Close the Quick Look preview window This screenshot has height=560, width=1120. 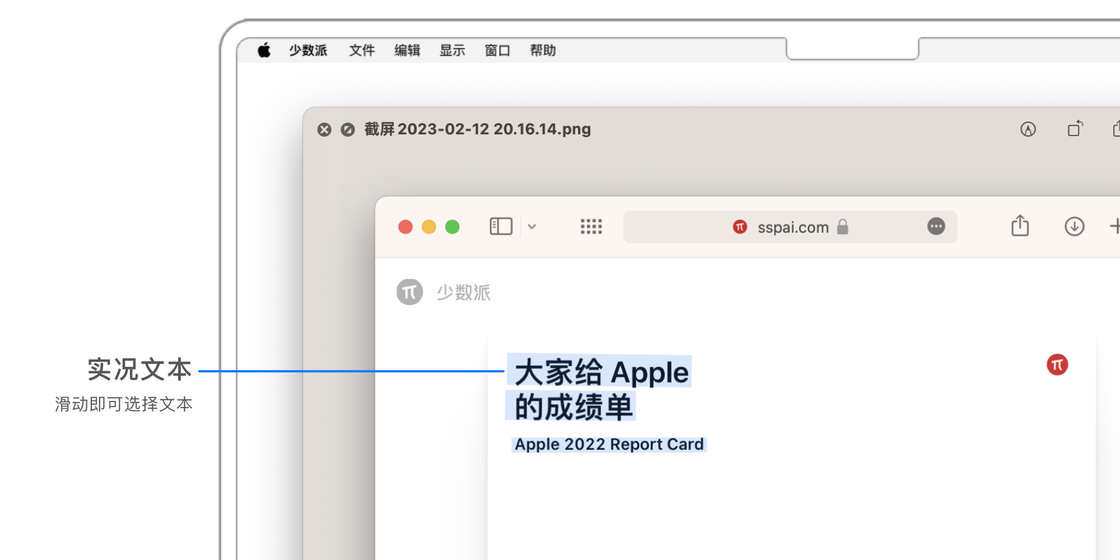pos(324,130)
